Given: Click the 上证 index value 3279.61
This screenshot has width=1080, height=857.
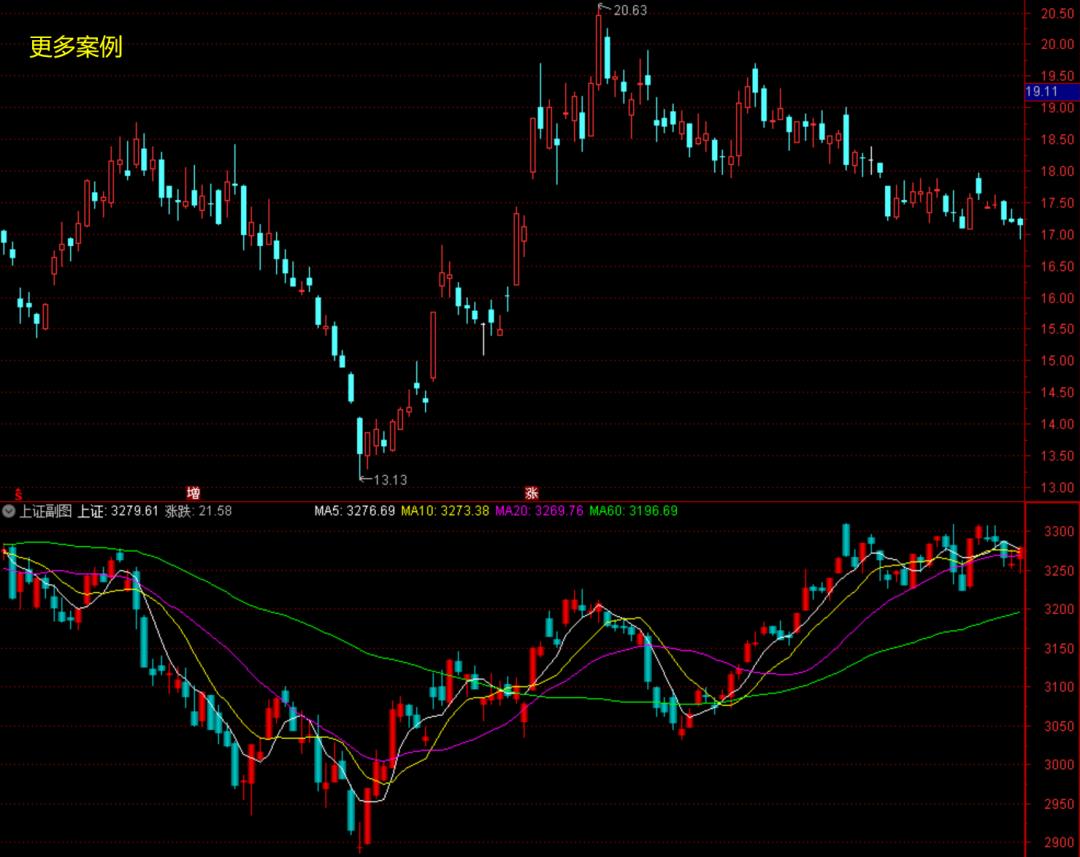Looking at the screenshot, I should [118, 511].
